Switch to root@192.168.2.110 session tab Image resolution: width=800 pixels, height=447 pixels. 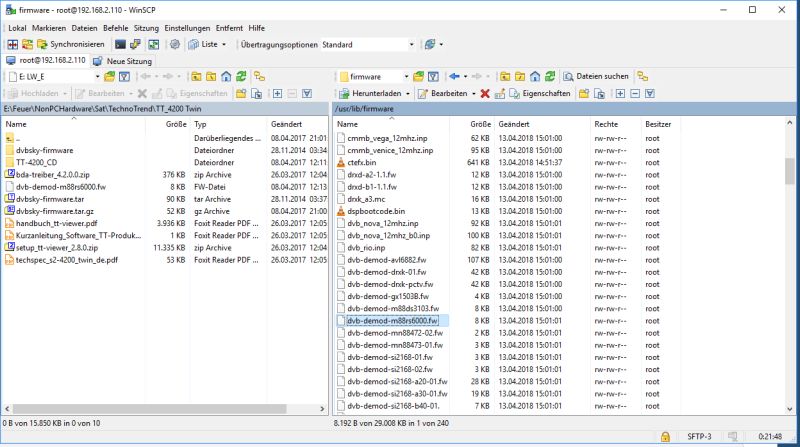(x=45, y=60)
